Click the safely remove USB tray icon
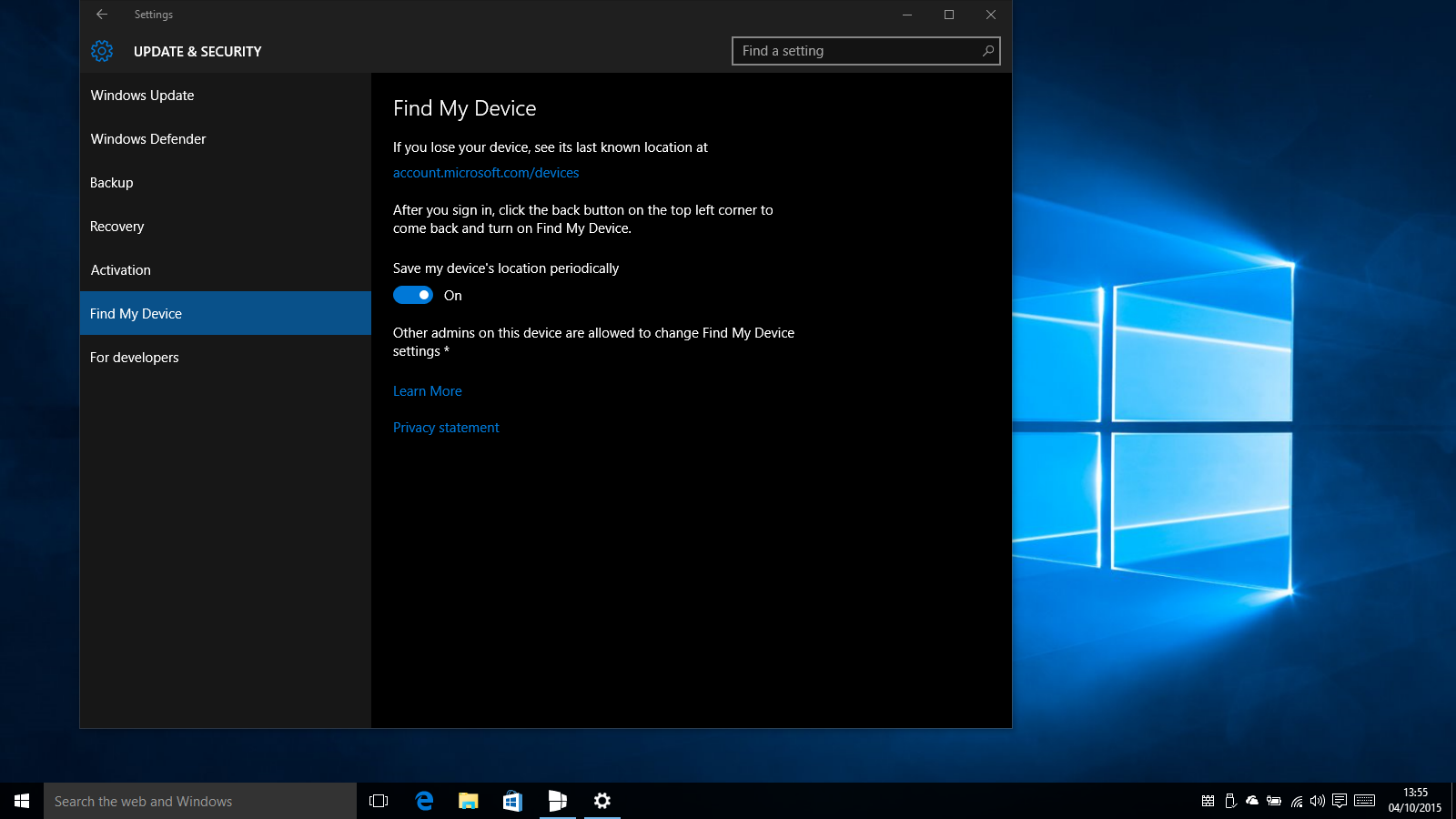1456x819 pixels. pyautogui.click(x=1230, y=801)
